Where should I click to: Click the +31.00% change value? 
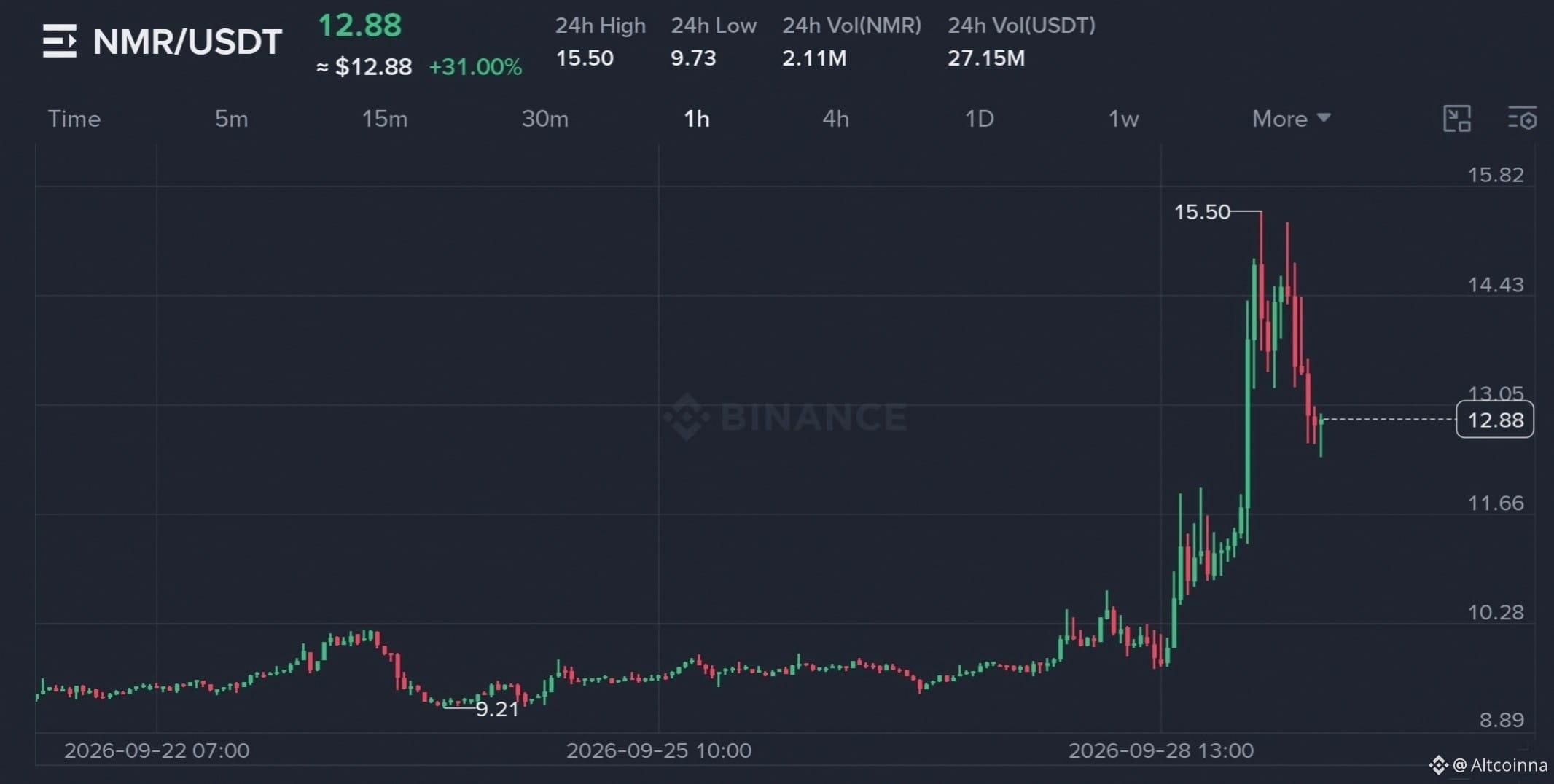(475, 67)
